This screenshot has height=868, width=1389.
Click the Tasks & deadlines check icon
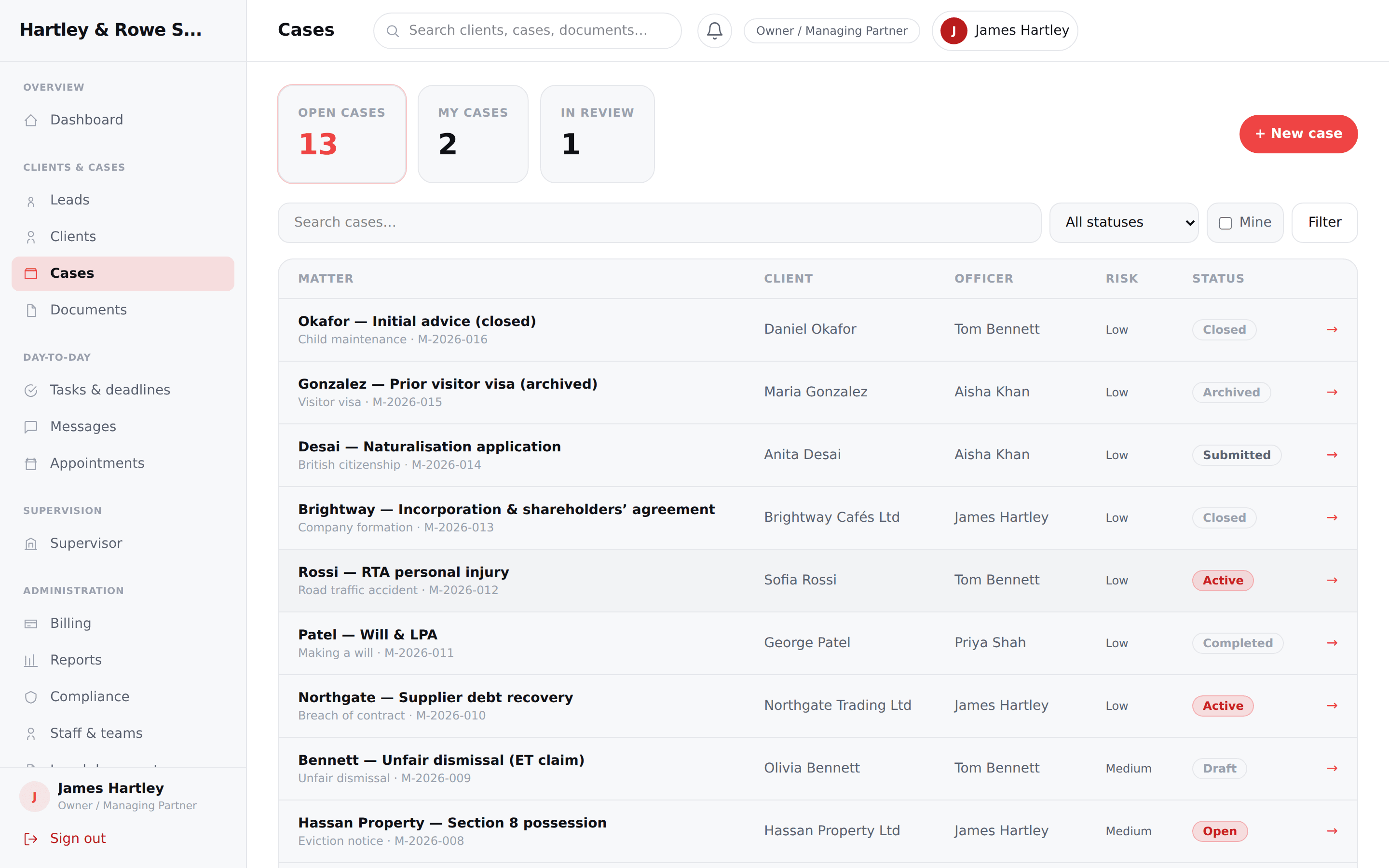31,391
